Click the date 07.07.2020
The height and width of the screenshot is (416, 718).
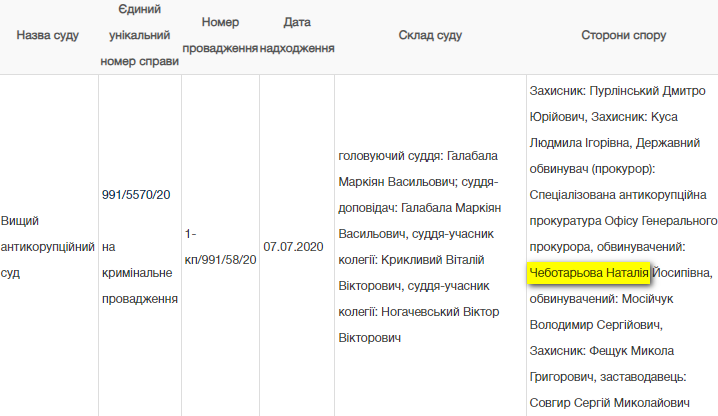click(x=293, y=247)
